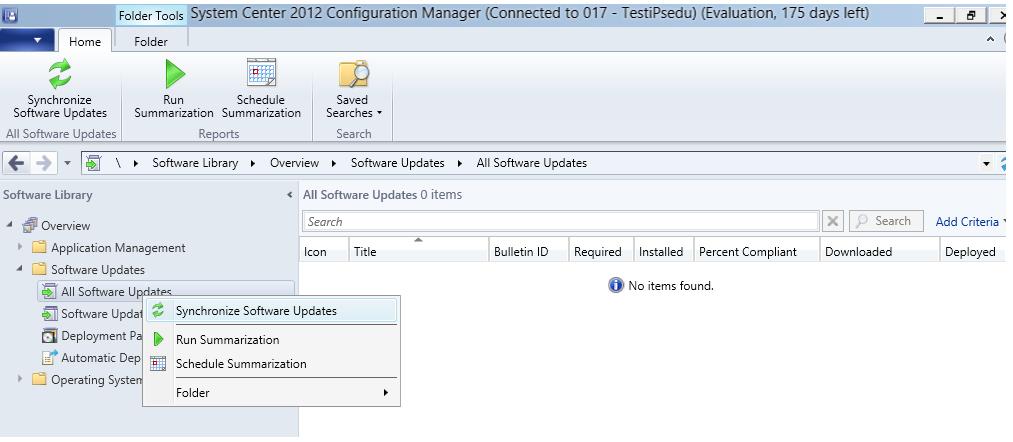The width and height of the screenshot is (1013, 442).
Task: Go forward with the right arrow
Action: (43, 163)
